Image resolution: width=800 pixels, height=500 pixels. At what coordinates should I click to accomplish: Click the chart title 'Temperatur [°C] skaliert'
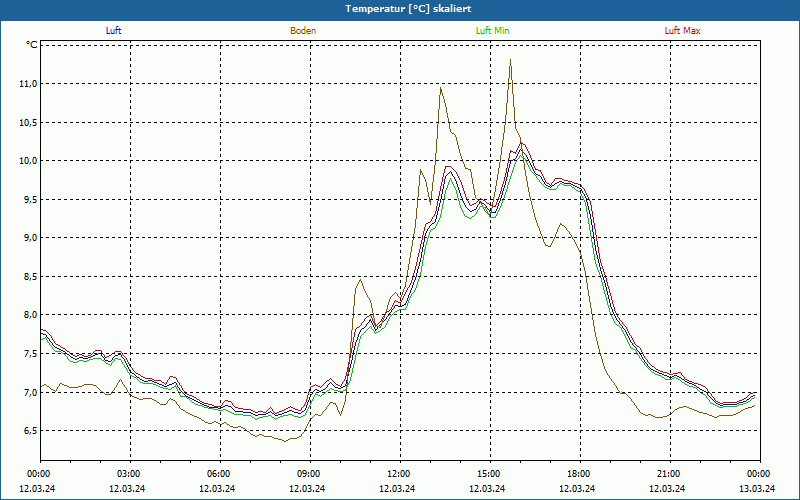pyautogui.click(x=408, y=9)
